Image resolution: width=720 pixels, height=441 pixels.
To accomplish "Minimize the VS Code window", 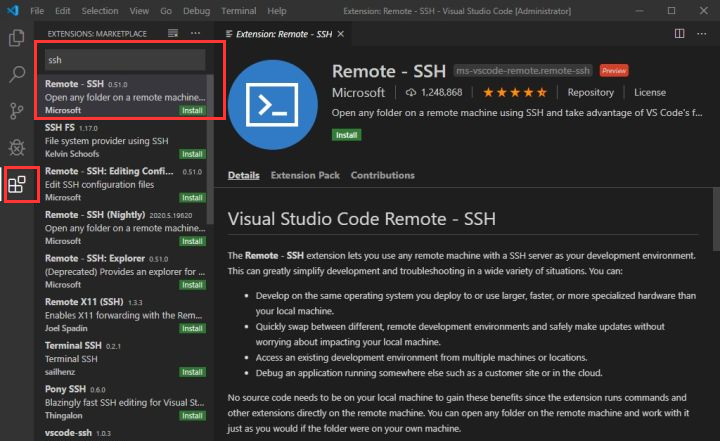I will tap(639, 11).
